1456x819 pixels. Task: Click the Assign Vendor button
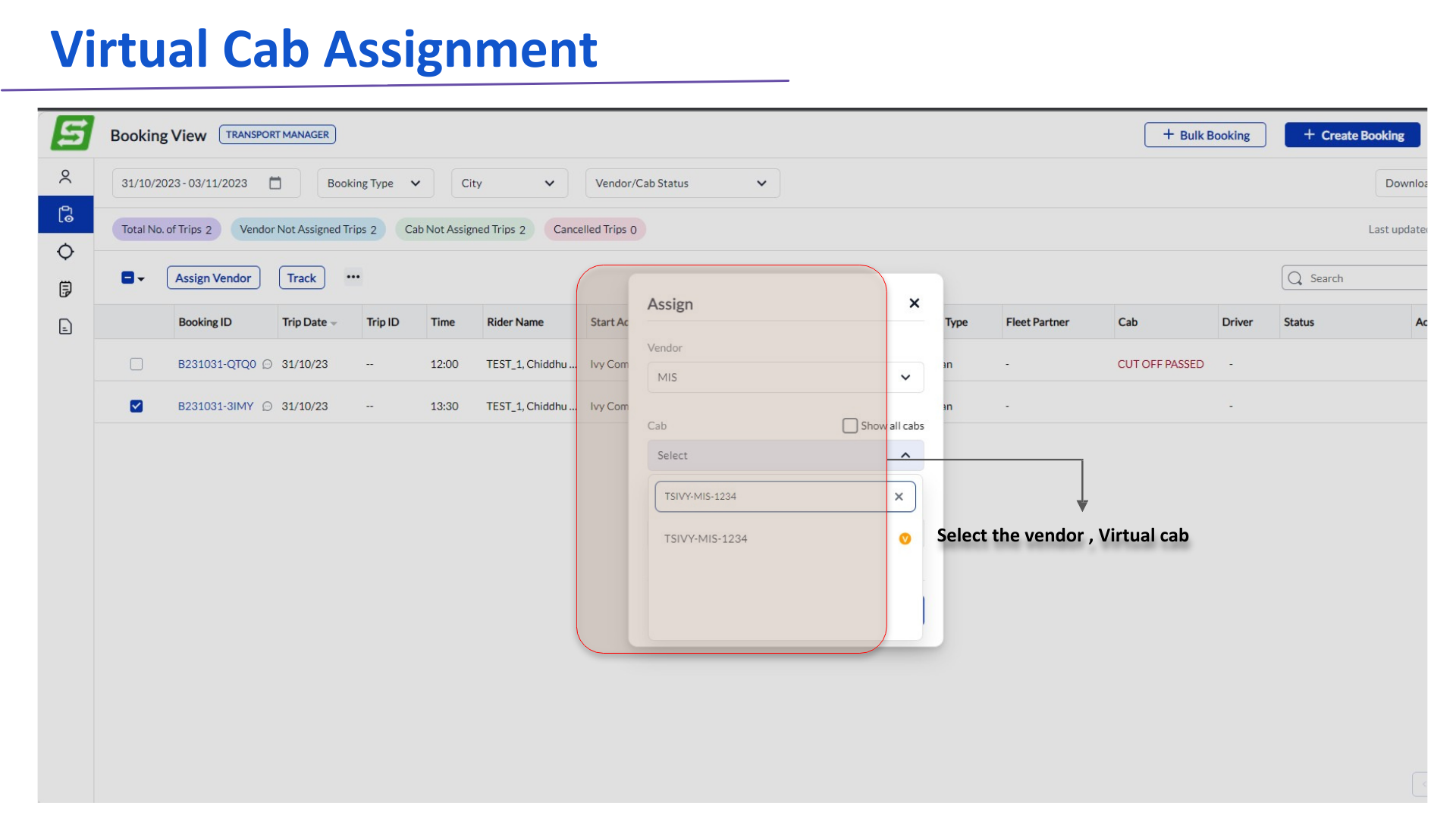[x=213, y=278]
